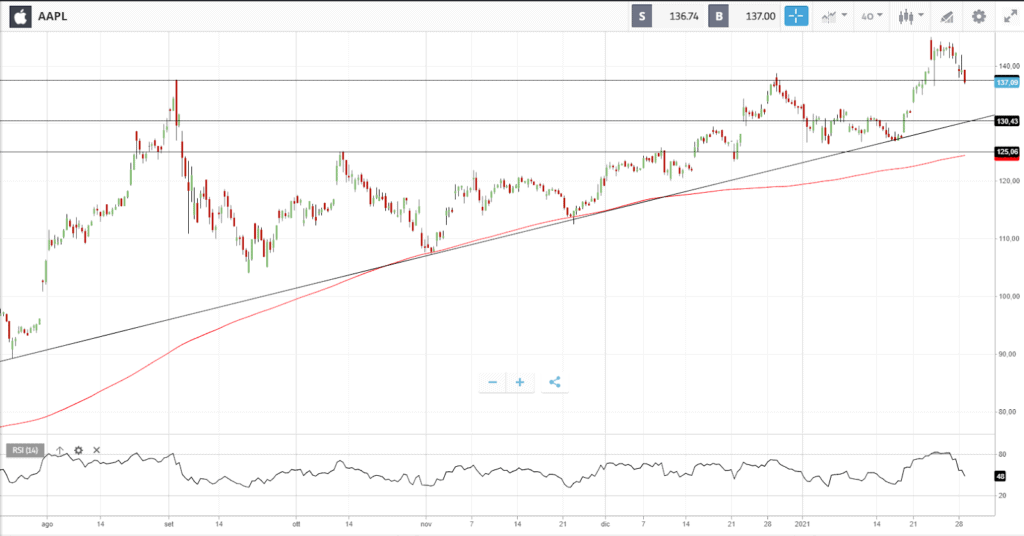Screen dimensions: 1024x536
Task: Click the 137,09 current price tag
Action: pyautogui.click(x=1007, y=82)
